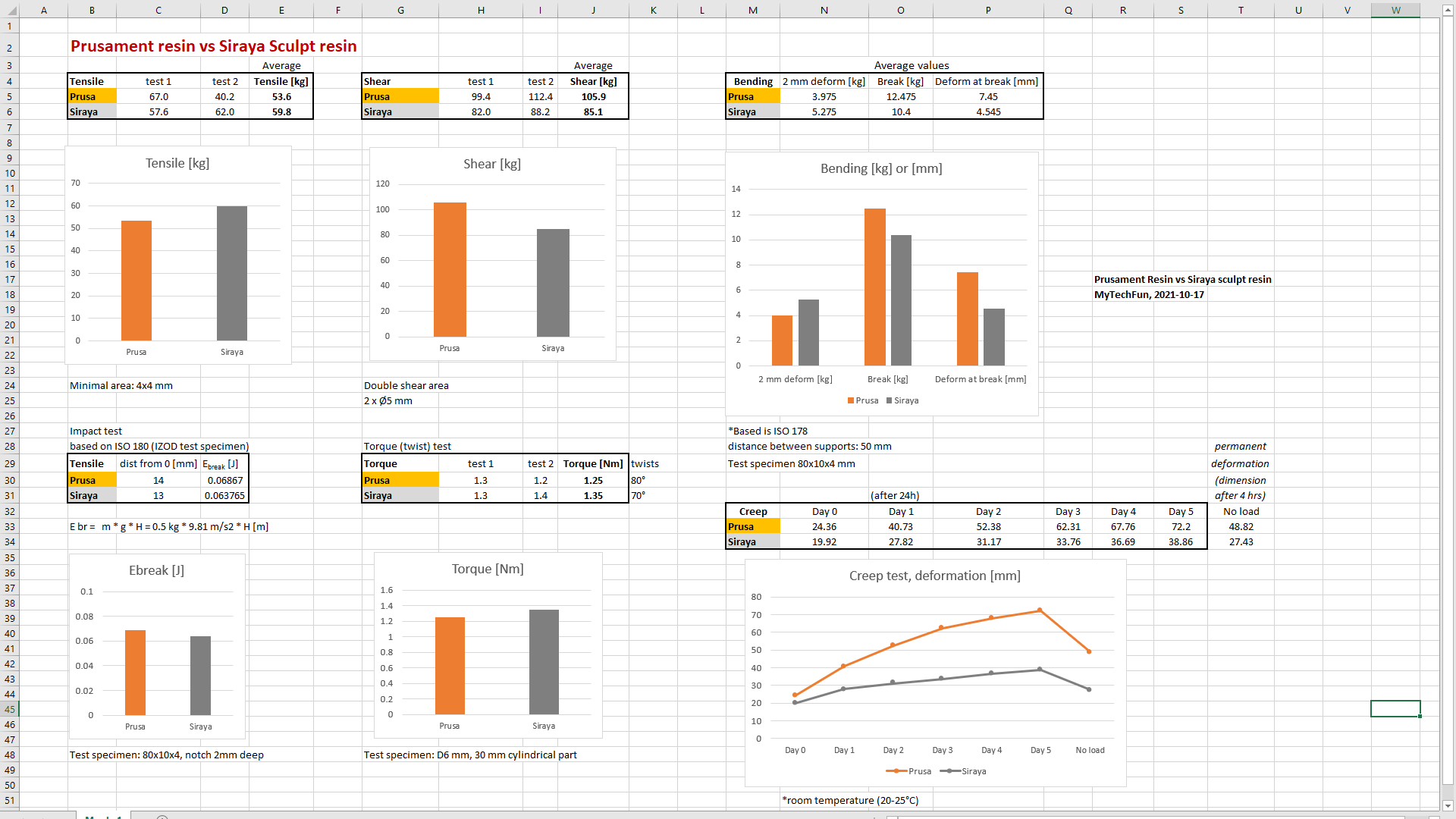Click the vertical scrollbar up arrow
Image resolution: width=1456 pixels, height=819 pixels.
(1448, 10)
